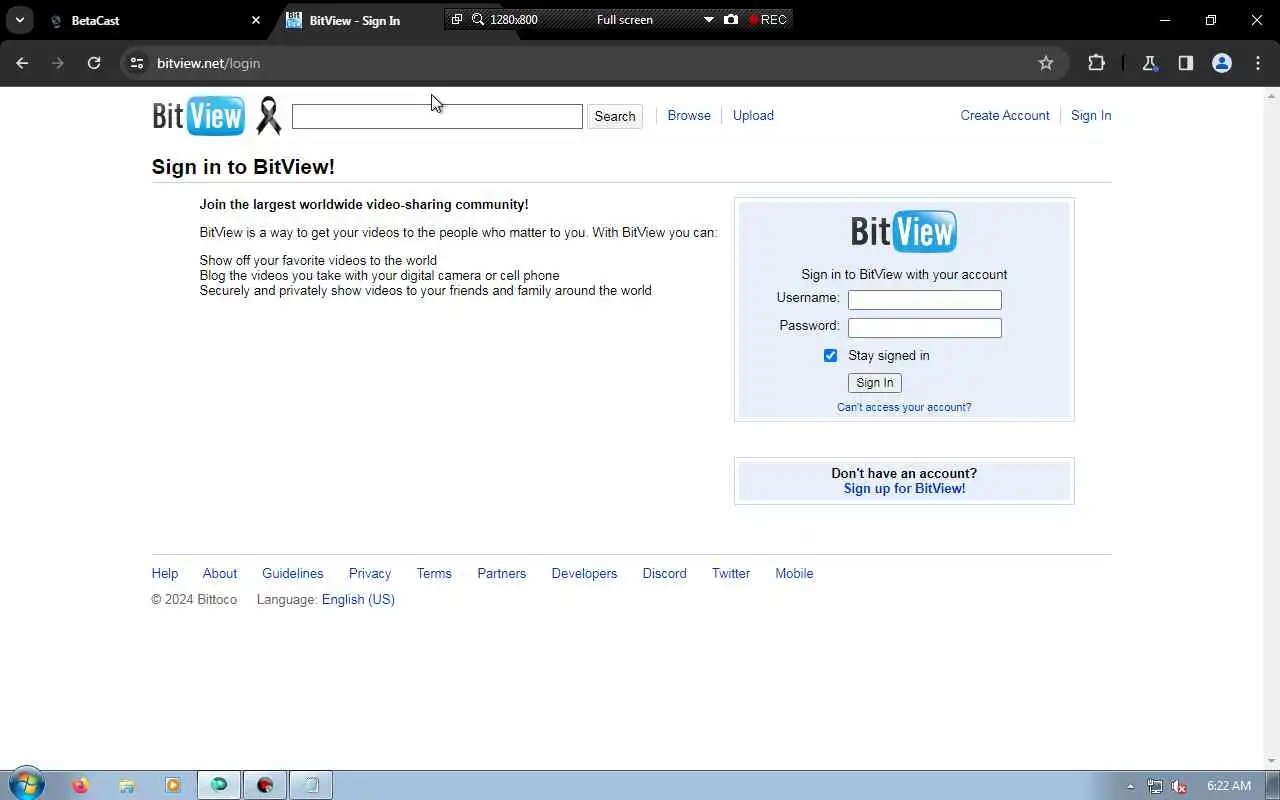The height and width of the screenshot is (800, 1280).
Task: Click Create Account in the header
Action: (1005, 115)
